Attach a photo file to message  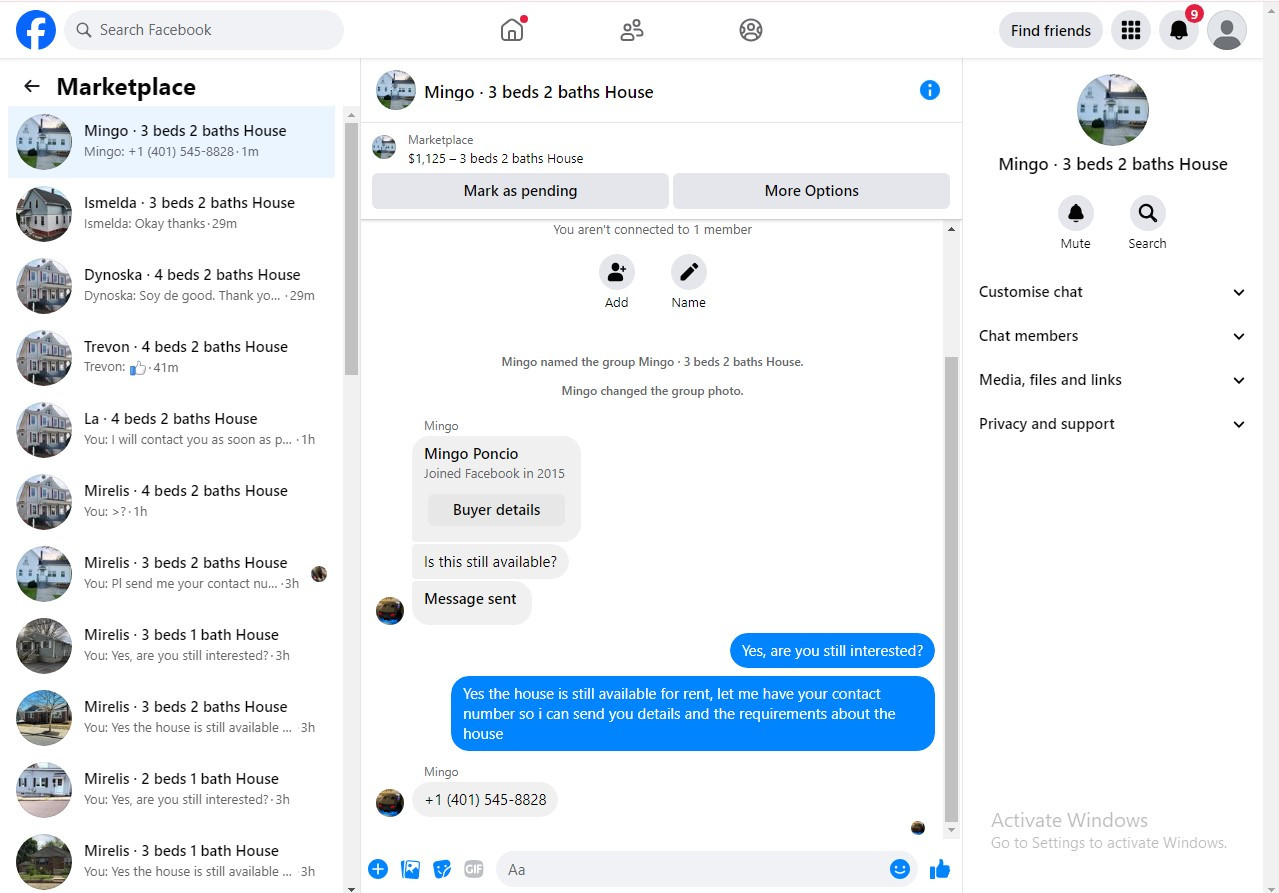point(410,869)
